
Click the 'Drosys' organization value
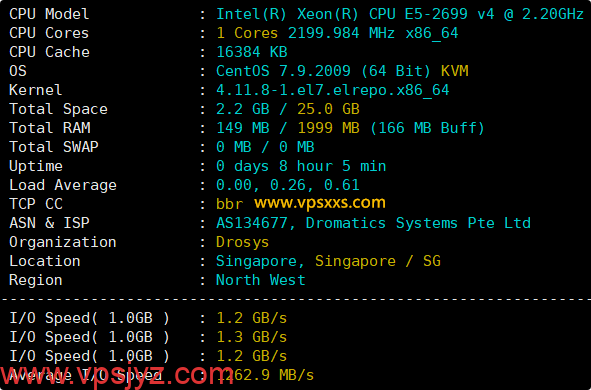(242, 242)
